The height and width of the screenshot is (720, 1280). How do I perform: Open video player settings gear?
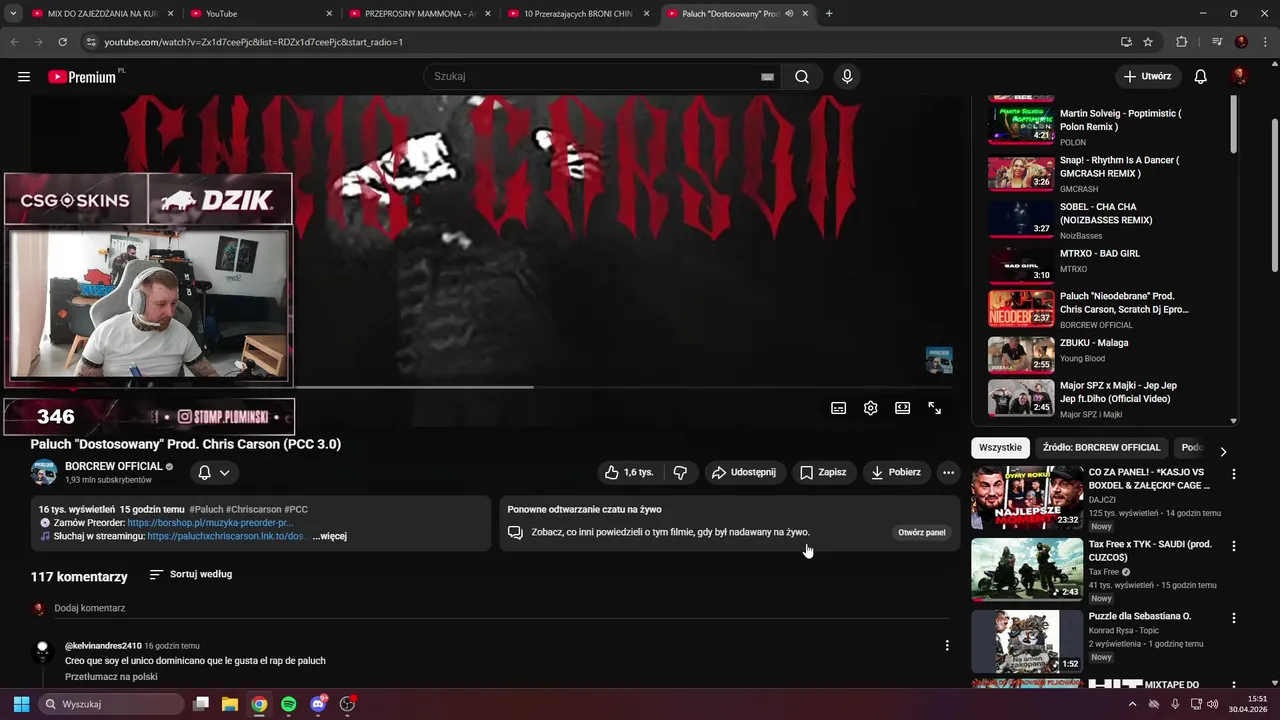pyautogui.click(x=870, y=408)
